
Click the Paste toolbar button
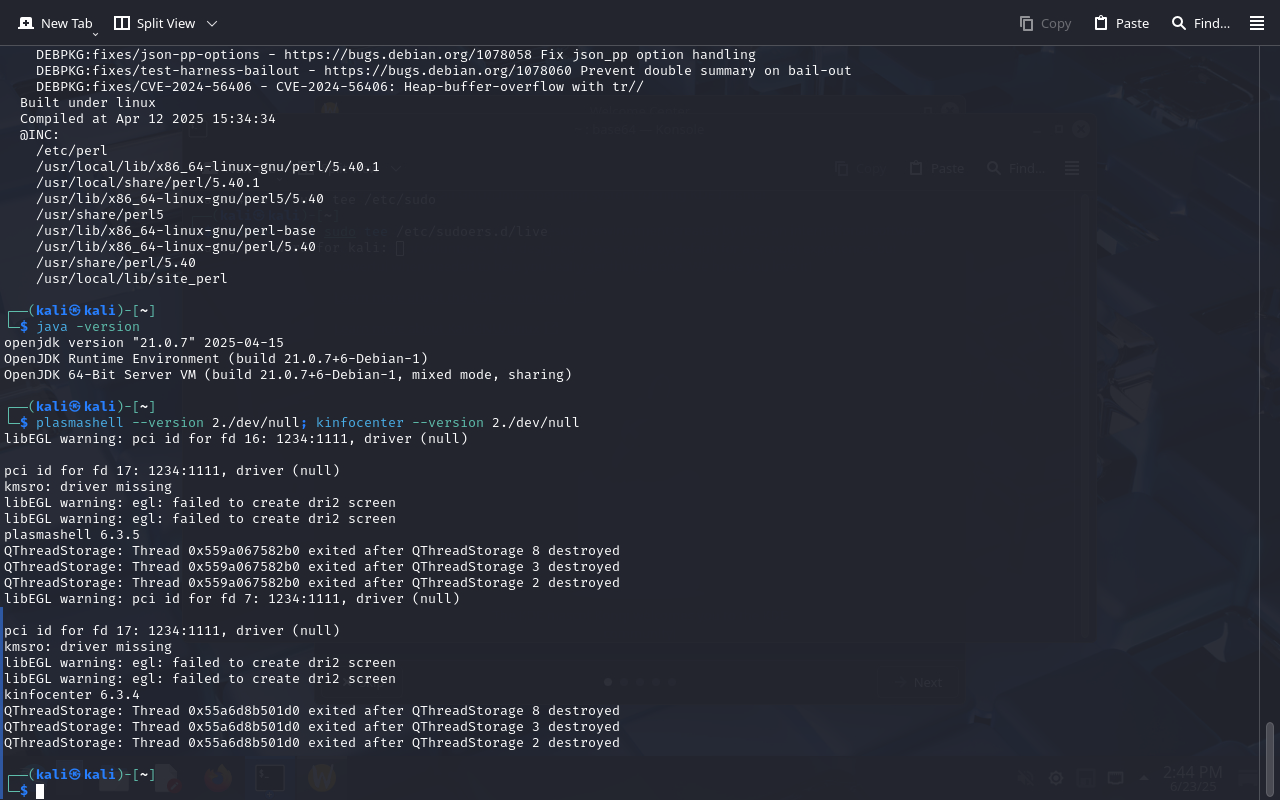(x=1121, y=23)
